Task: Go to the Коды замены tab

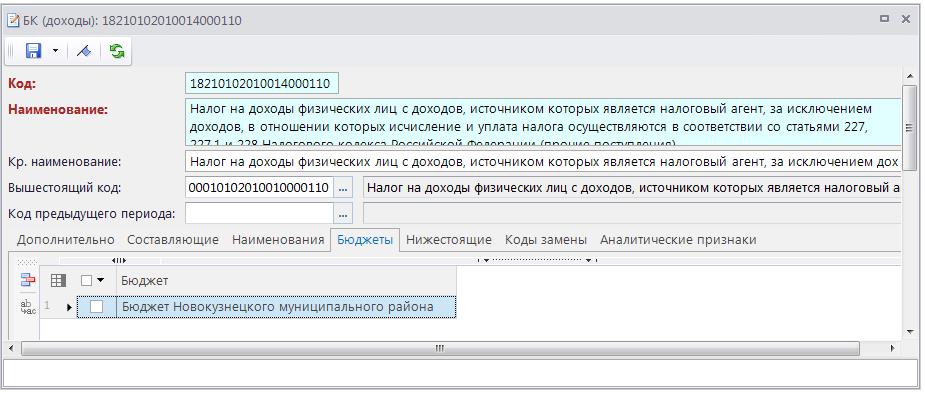Action: click(x=546, y=240)
